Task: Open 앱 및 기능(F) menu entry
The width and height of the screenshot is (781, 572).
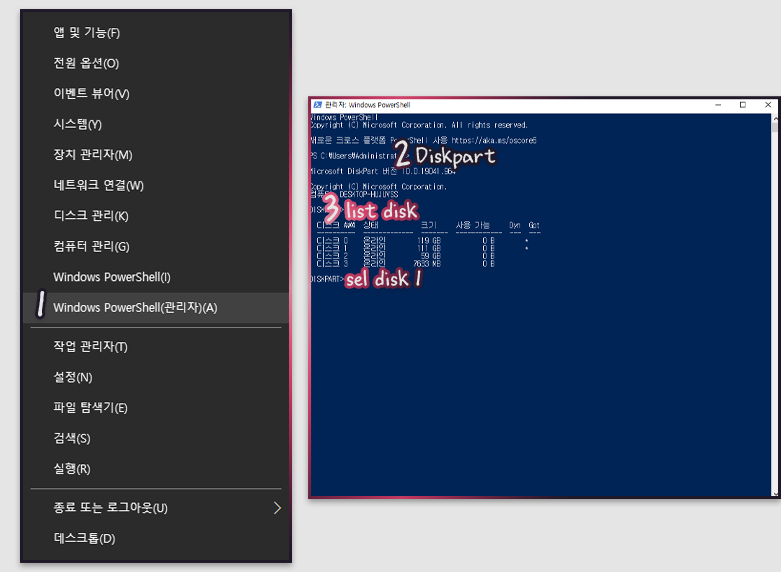Action: (156, 33)
